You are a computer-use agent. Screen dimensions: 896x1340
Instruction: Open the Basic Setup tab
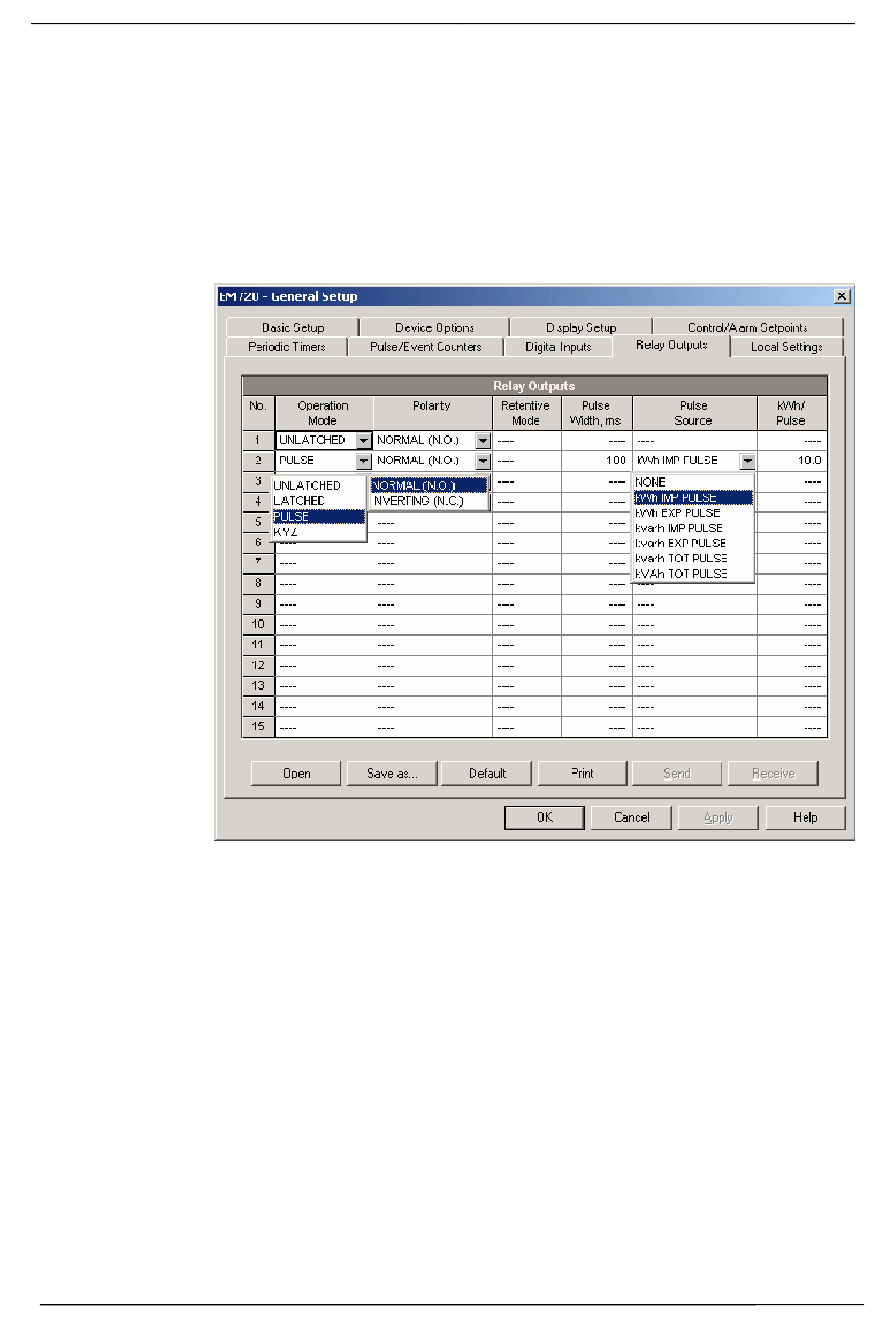click(292, 327)
